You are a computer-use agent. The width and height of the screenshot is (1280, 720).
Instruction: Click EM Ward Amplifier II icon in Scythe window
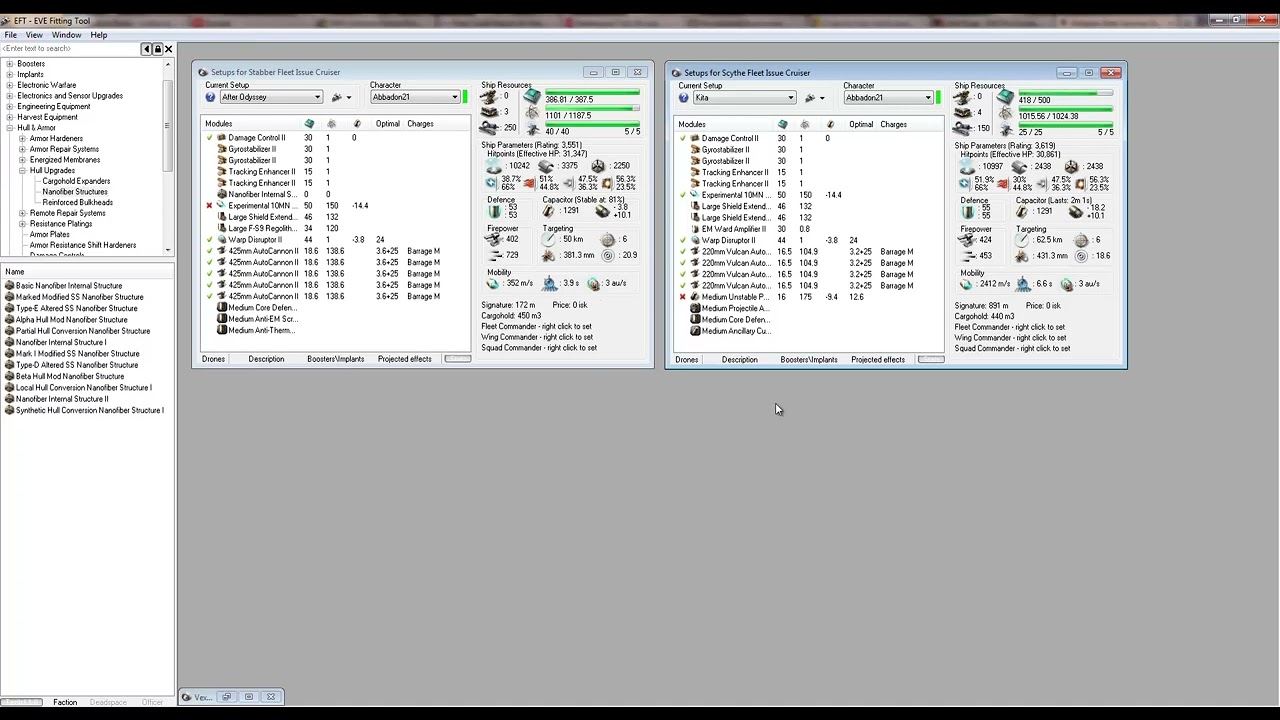(695, 229)
